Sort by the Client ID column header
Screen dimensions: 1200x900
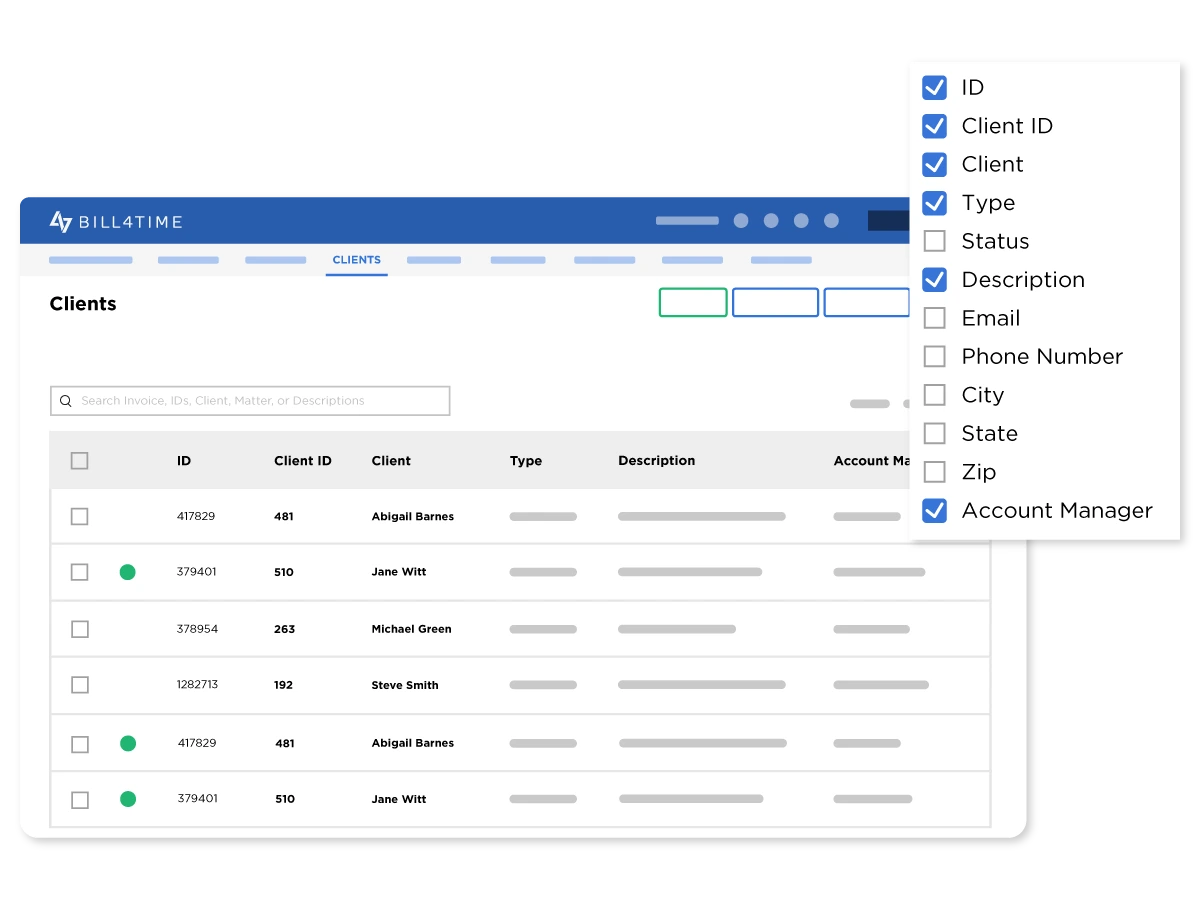302,461
